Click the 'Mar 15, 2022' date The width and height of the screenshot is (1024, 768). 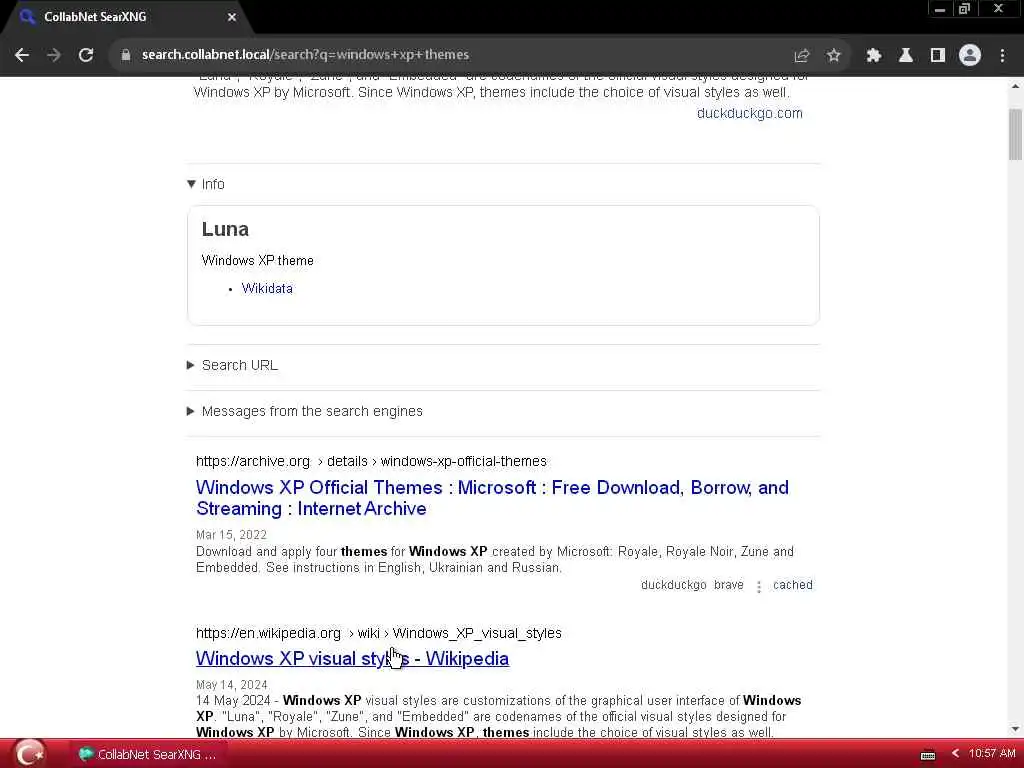pos(231,535)
